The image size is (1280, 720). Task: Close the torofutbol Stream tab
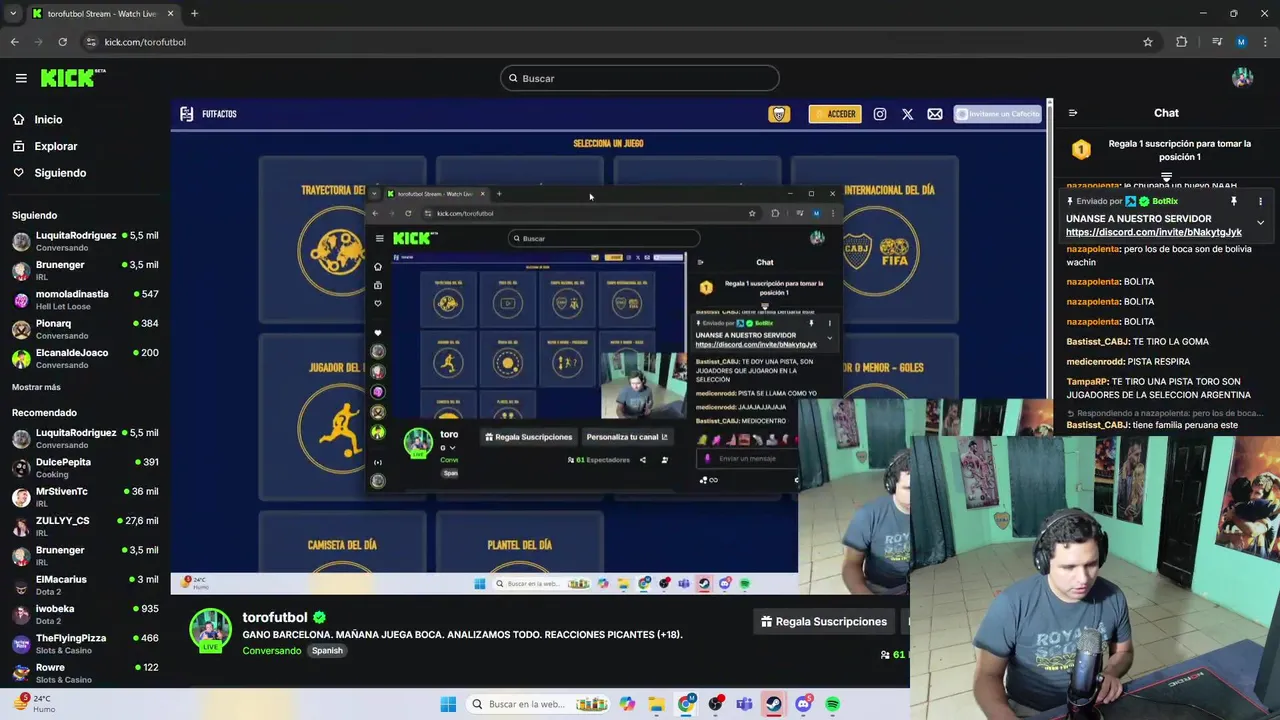(171, 14)
